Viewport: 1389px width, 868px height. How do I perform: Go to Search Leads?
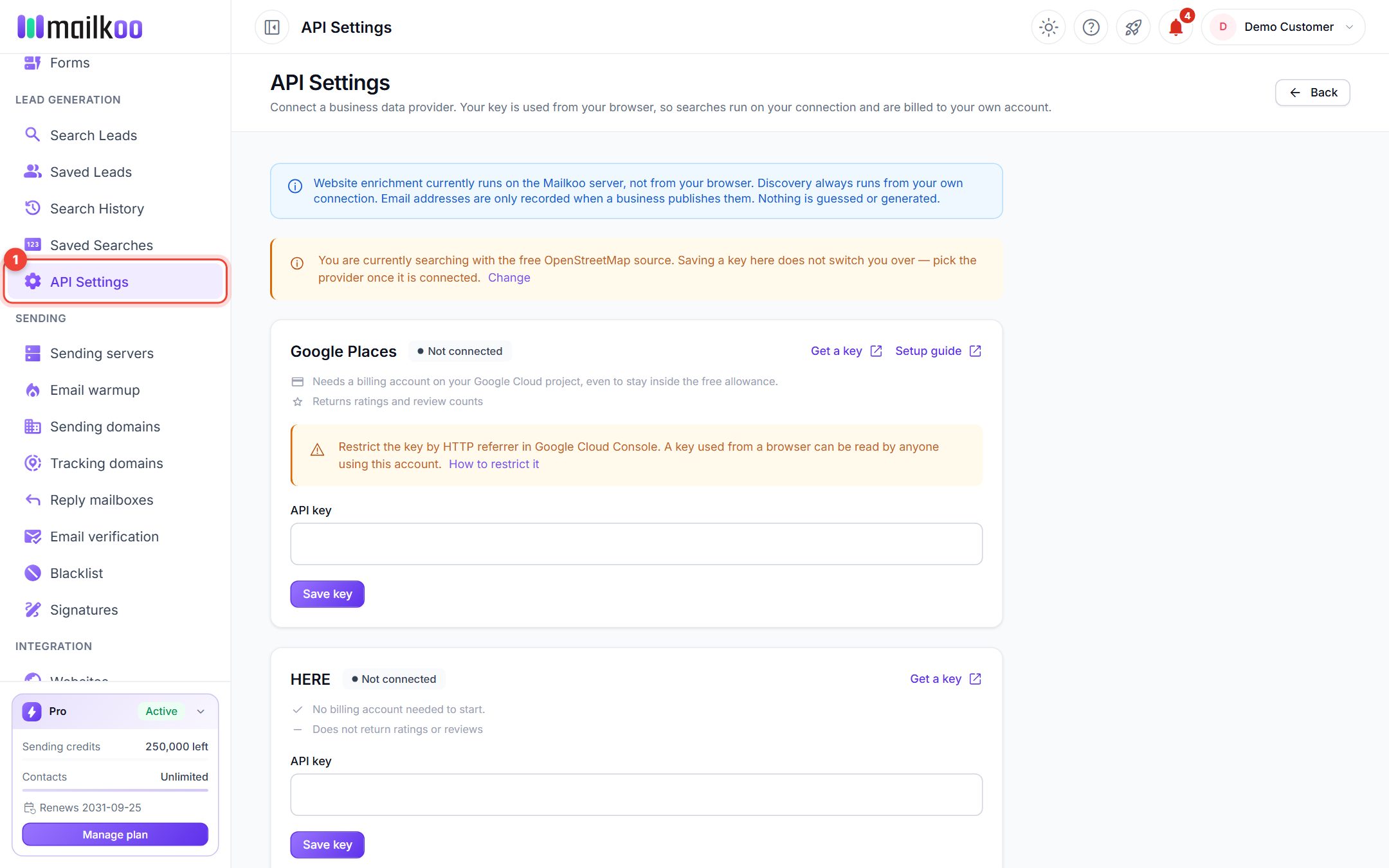click(115, 135)
